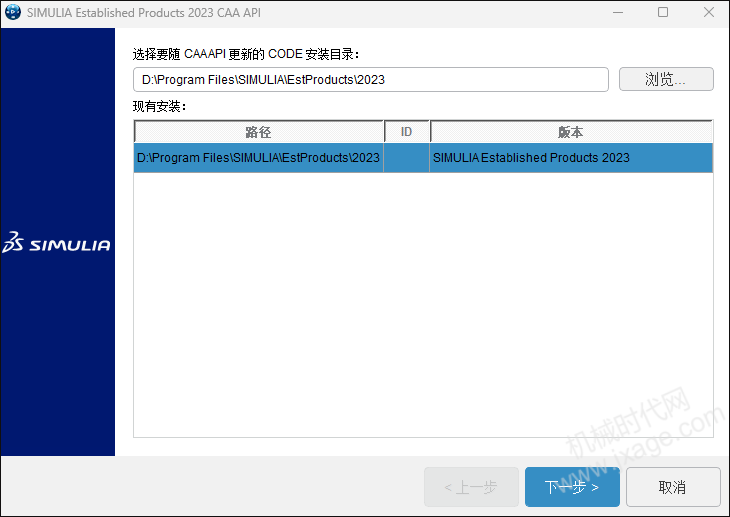Click the installer app icon in the title bar
Viewport: 730px width, 517px height.
13,12
